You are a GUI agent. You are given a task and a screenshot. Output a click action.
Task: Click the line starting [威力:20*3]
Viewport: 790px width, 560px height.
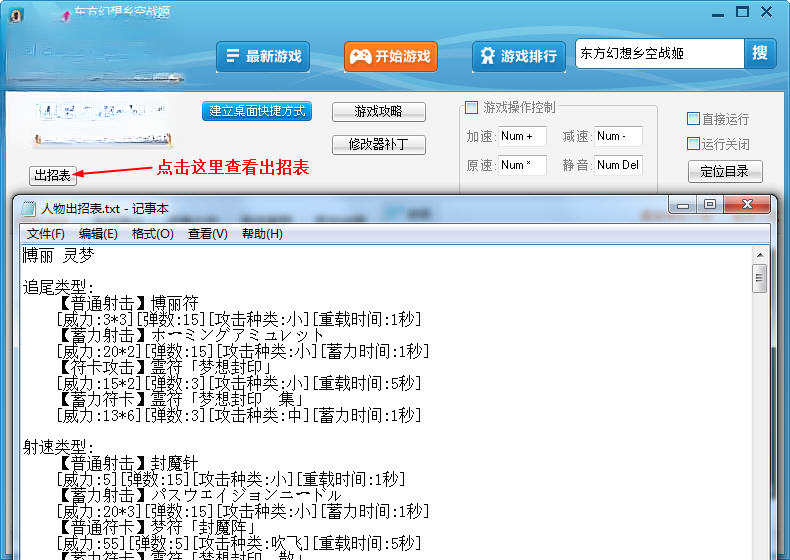pyautogui.click(x=243, y=512)
